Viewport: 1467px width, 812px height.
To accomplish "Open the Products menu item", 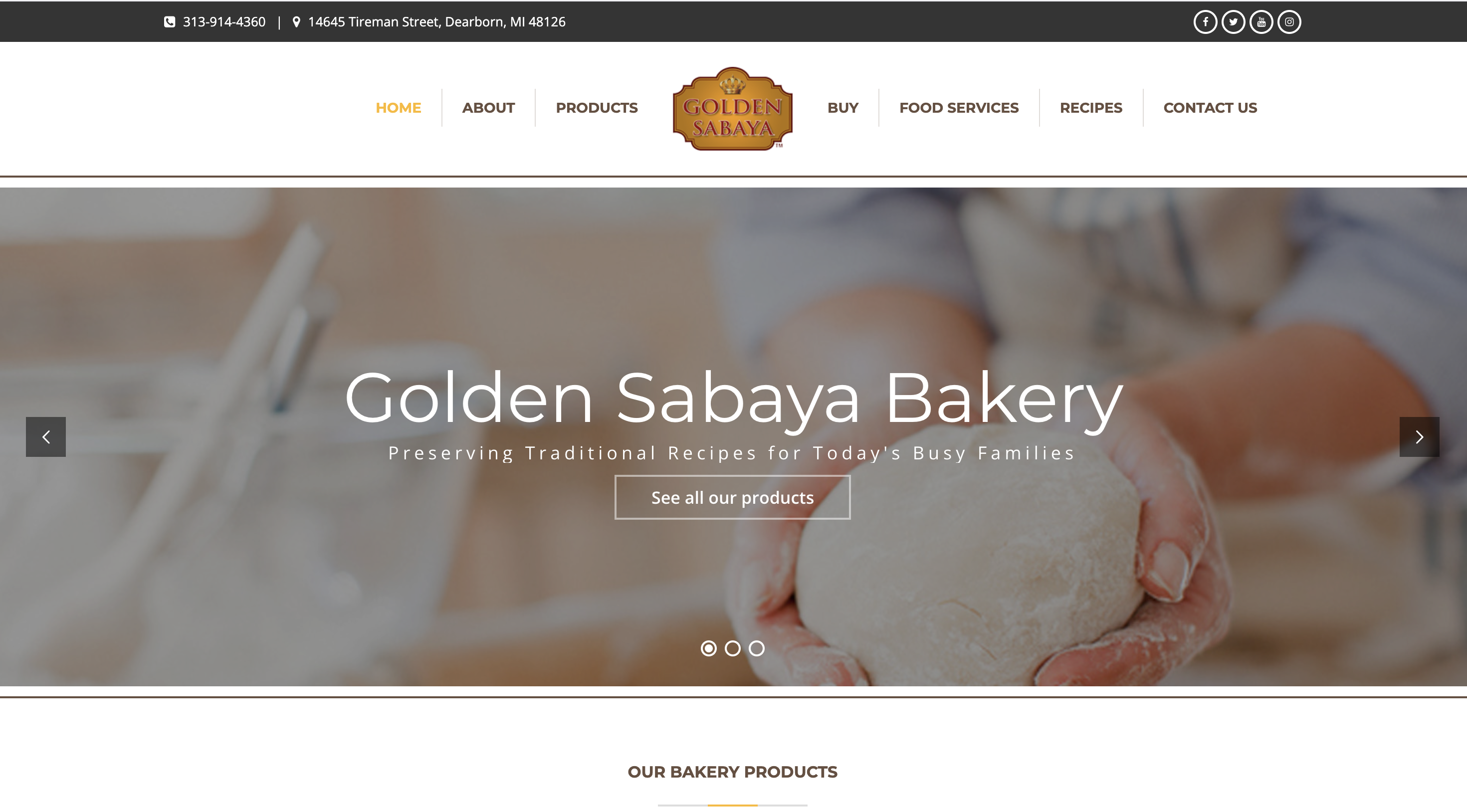I will point(596,108).
